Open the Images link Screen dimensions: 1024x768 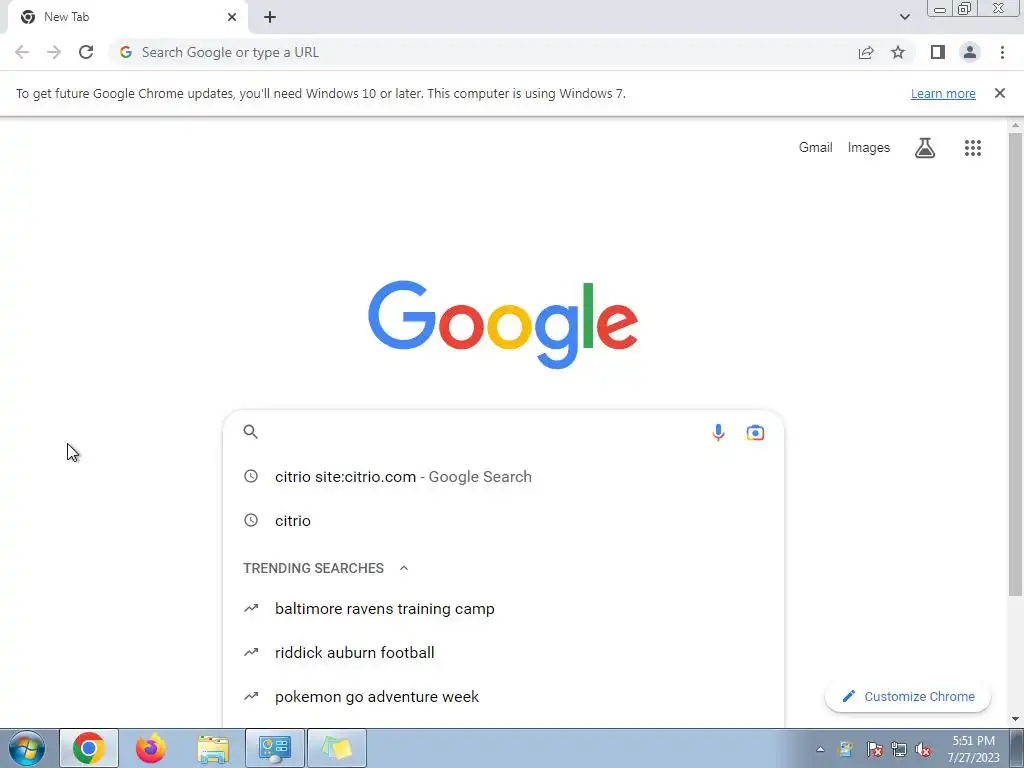pyautogui.click(x=869, y=148)
